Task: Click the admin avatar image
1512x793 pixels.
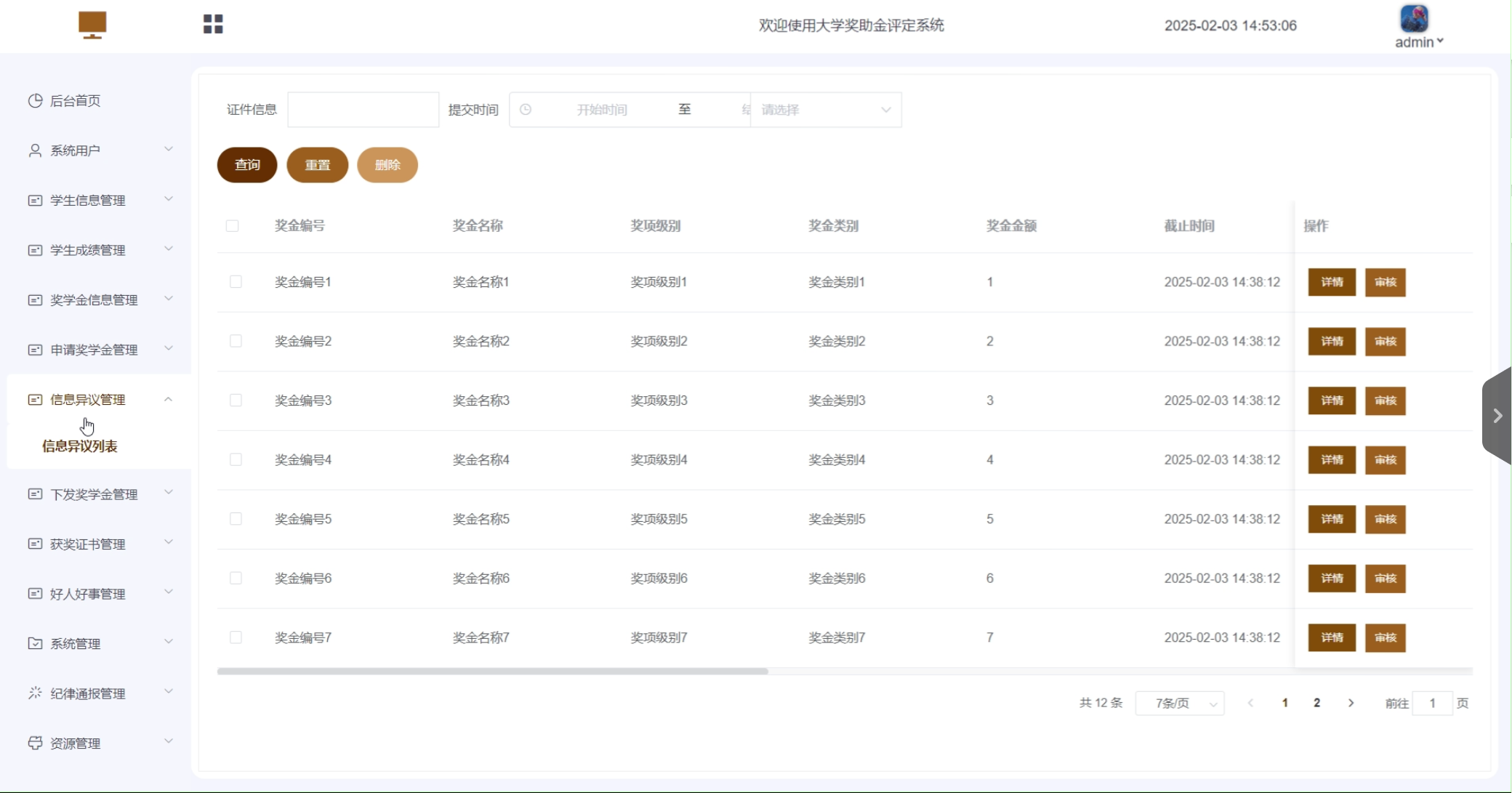Action: (x=1414, y=18)
